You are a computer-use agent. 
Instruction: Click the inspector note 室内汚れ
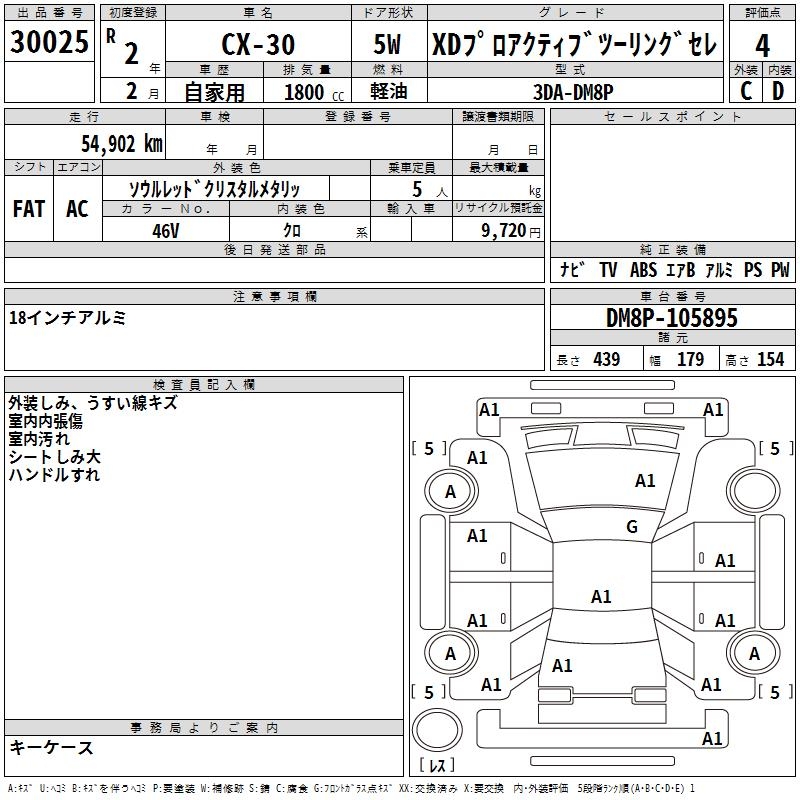[x=39, y=439]
